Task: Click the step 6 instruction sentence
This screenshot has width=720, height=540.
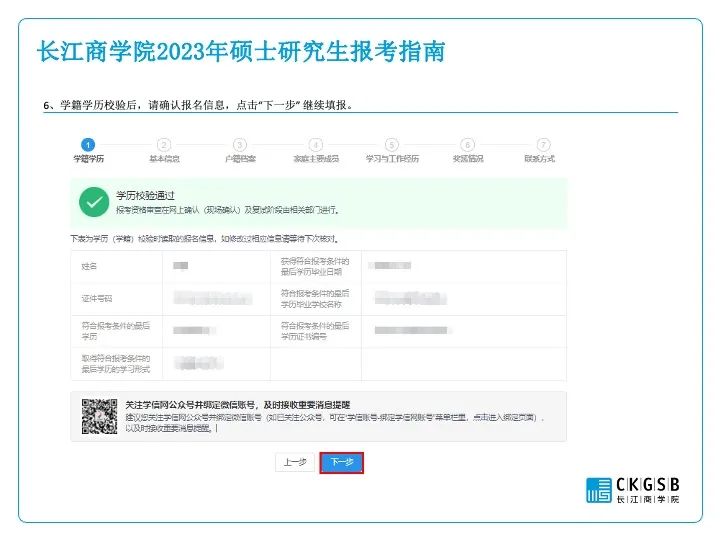Action: 198,105
